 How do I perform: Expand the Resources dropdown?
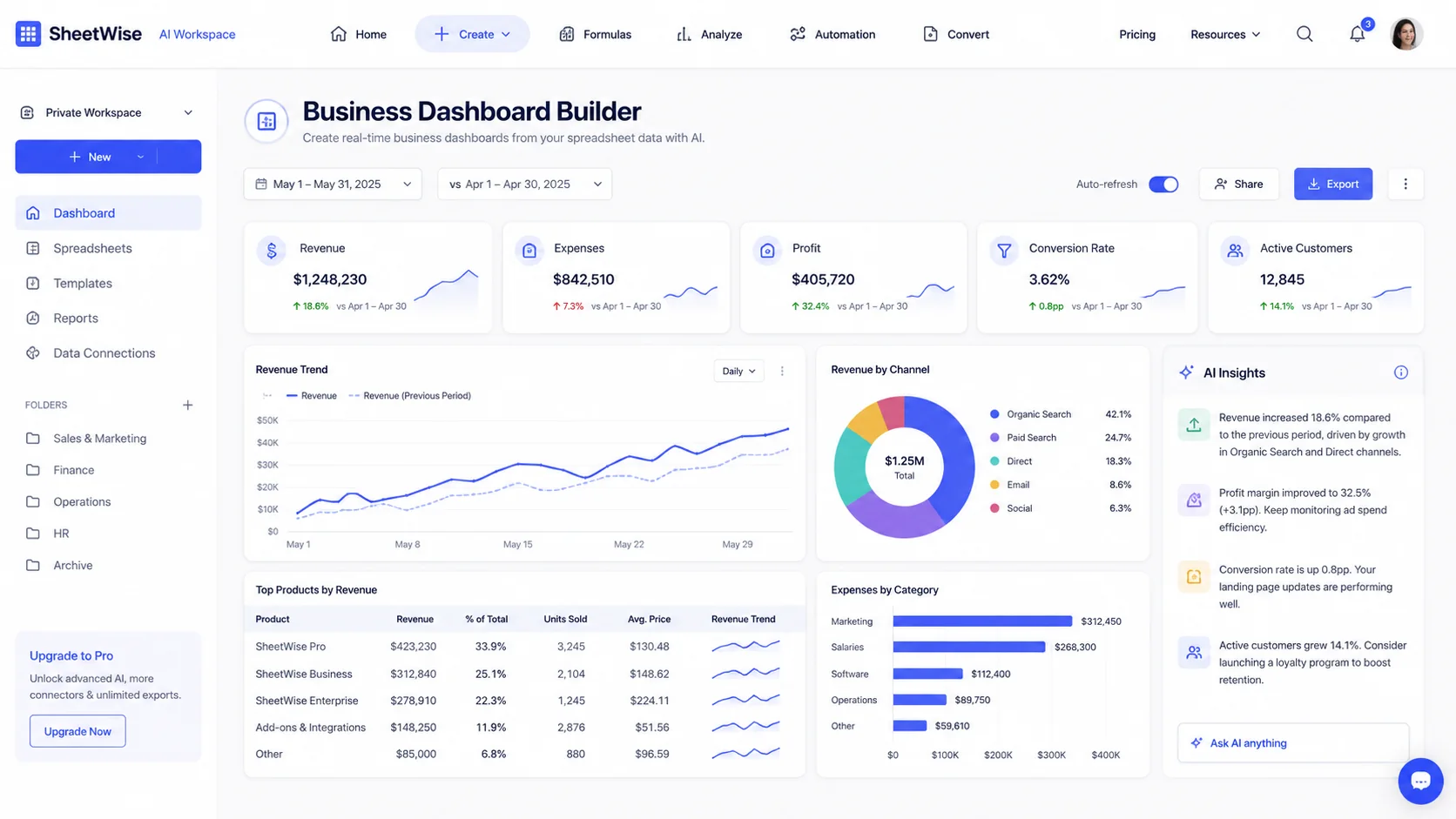coord(1225,34)
